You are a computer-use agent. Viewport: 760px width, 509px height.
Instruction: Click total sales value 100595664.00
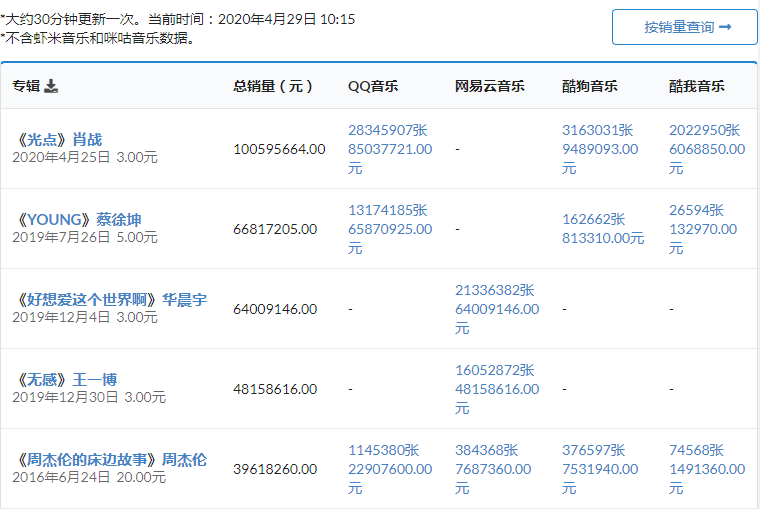279,149
